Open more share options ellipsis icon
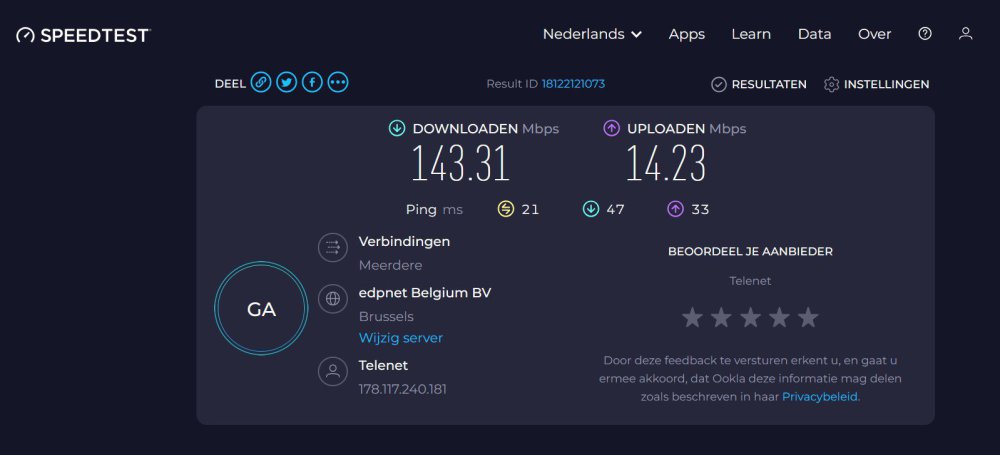The height and width of the screenshot is (455, 1000). [x=338, y=83]
